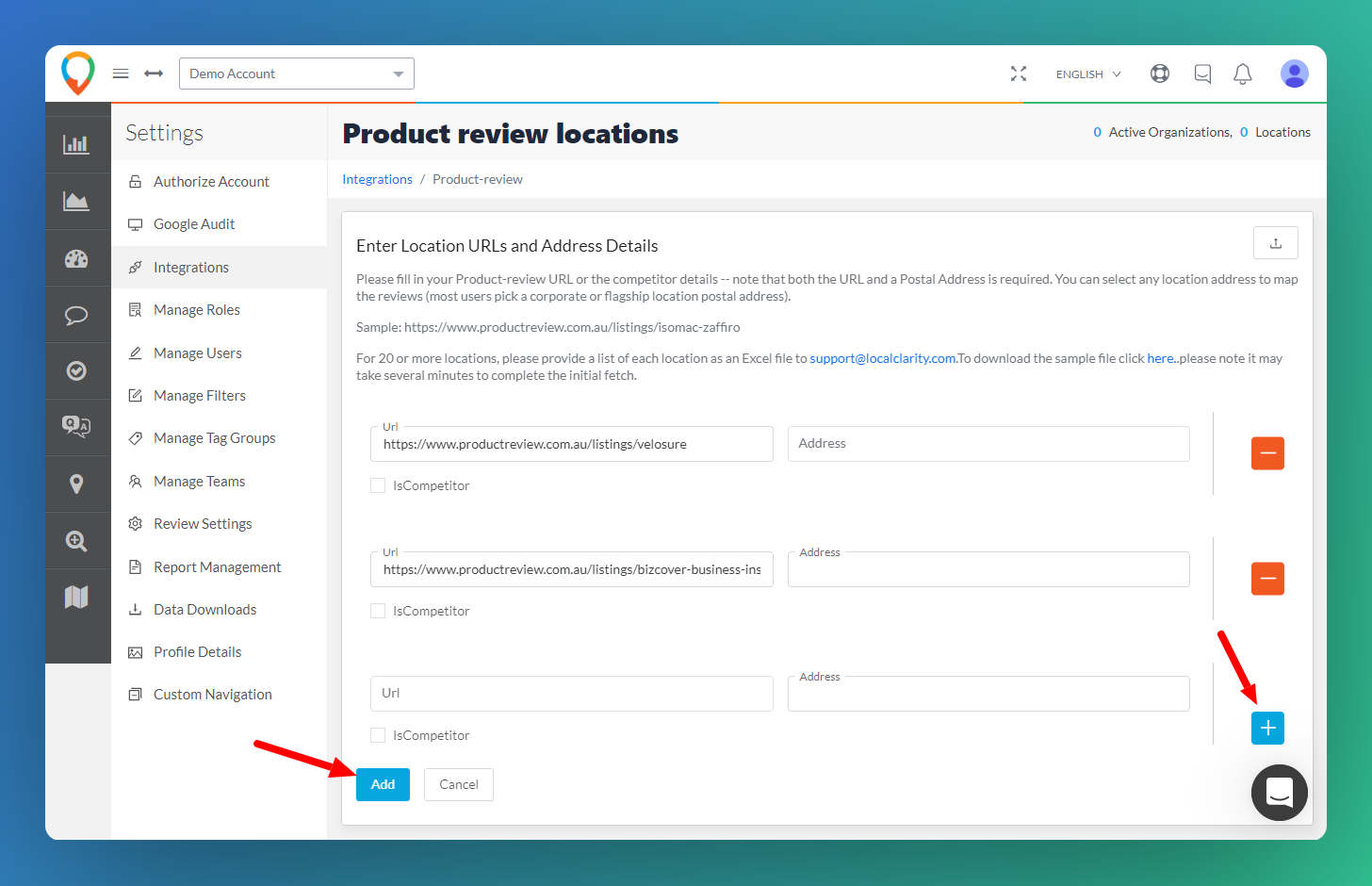Check IsCompetitor for the bizcover URL
The width and height of the screenshot is (1372, 886).
click(x=378, y=611)
